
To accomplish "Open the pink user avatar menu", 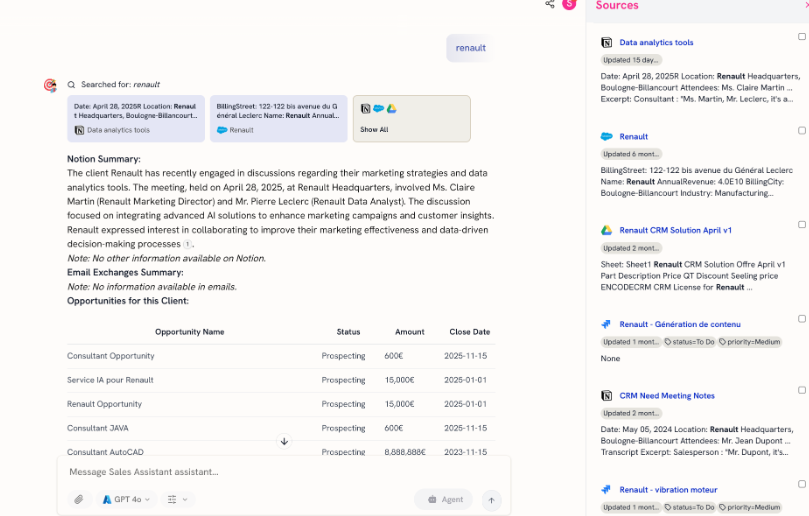I will tap(569, 4).
